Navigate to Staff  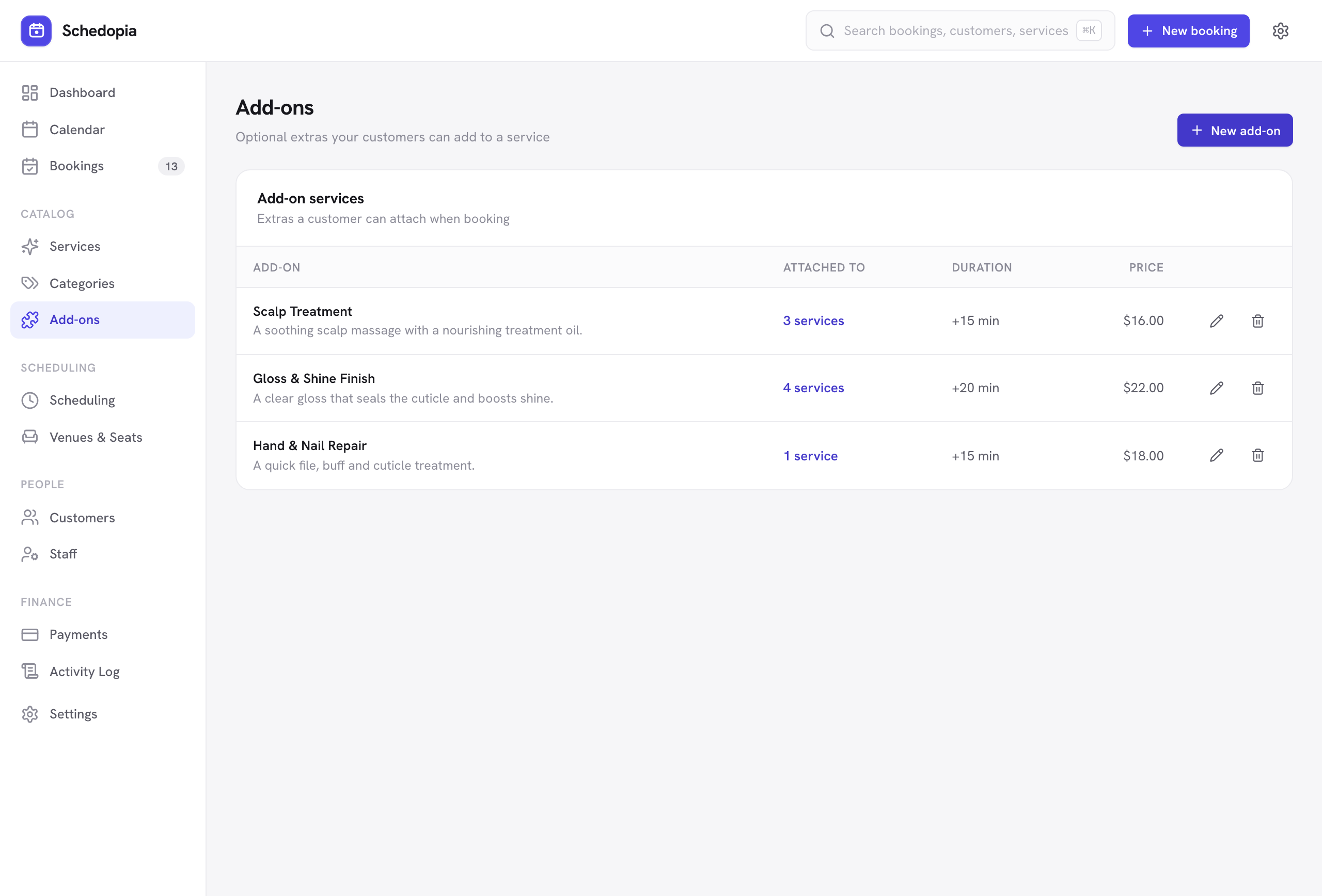coord(102,554)
